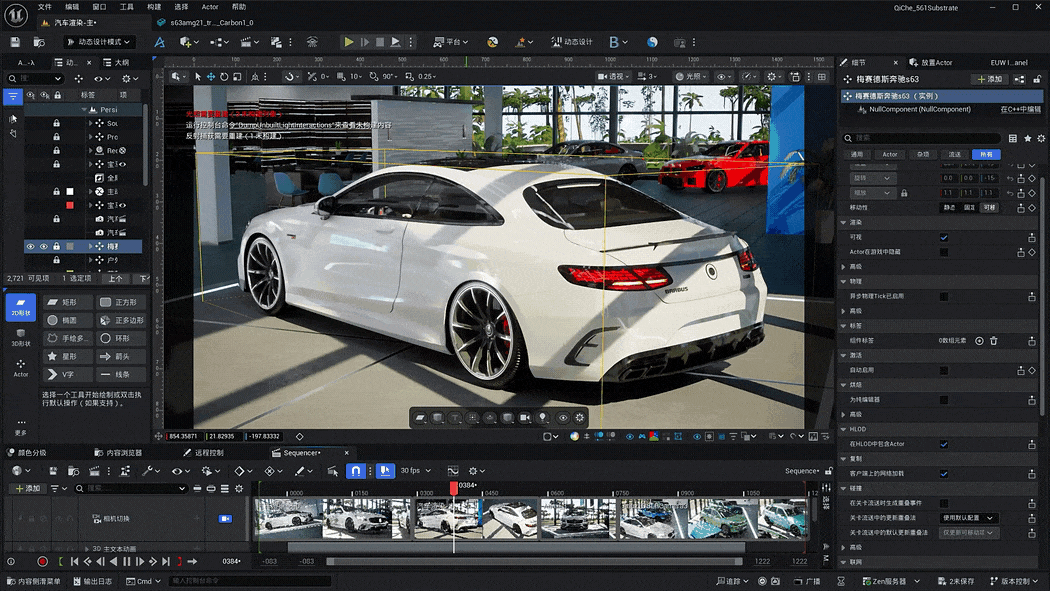The width and height of the screenshot is (1050, 591).
Task: Choose the 星形 star shape tool
Action: pos(68,357)
